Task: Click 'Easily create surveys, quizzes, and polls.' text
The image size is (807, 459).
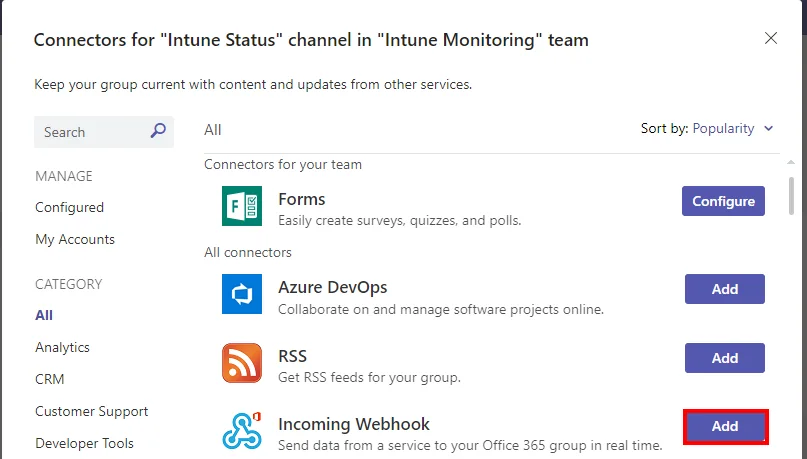Action: [399, 220]
